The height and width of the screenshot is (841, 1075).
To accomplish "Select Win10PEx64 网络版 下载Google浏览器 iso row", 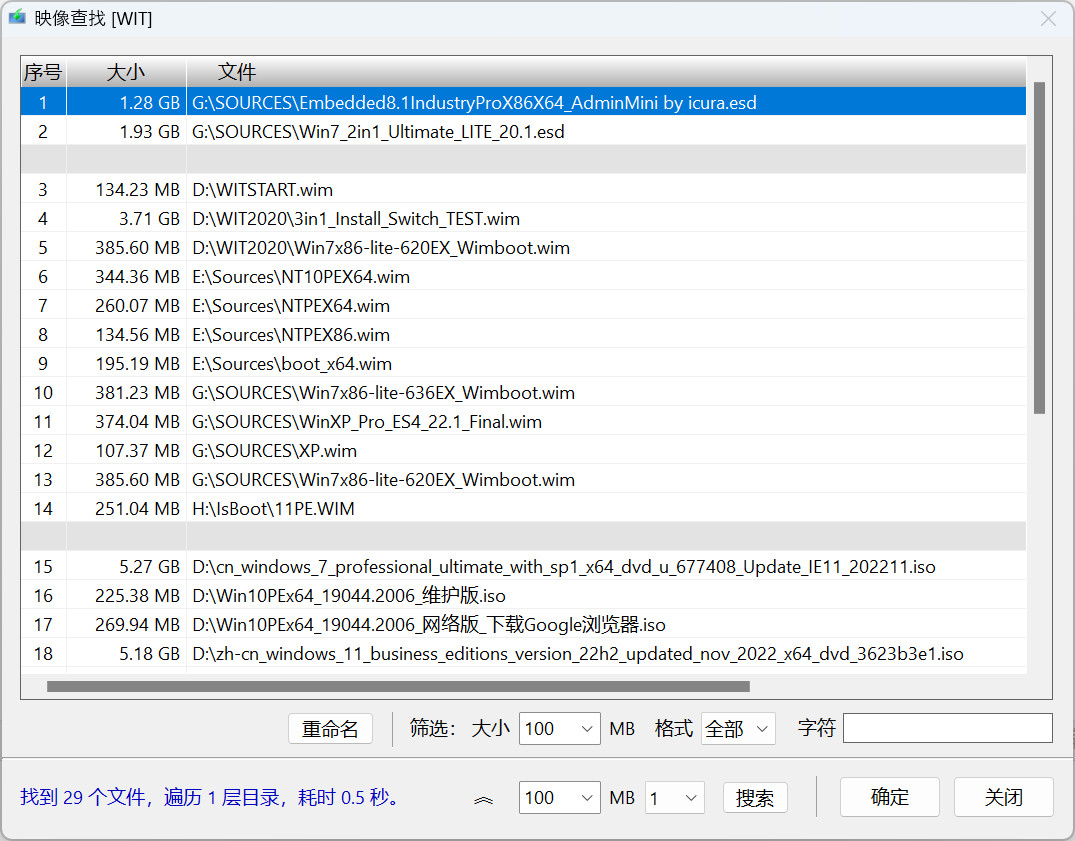I will pyautogui.click(x=523, y=625).
